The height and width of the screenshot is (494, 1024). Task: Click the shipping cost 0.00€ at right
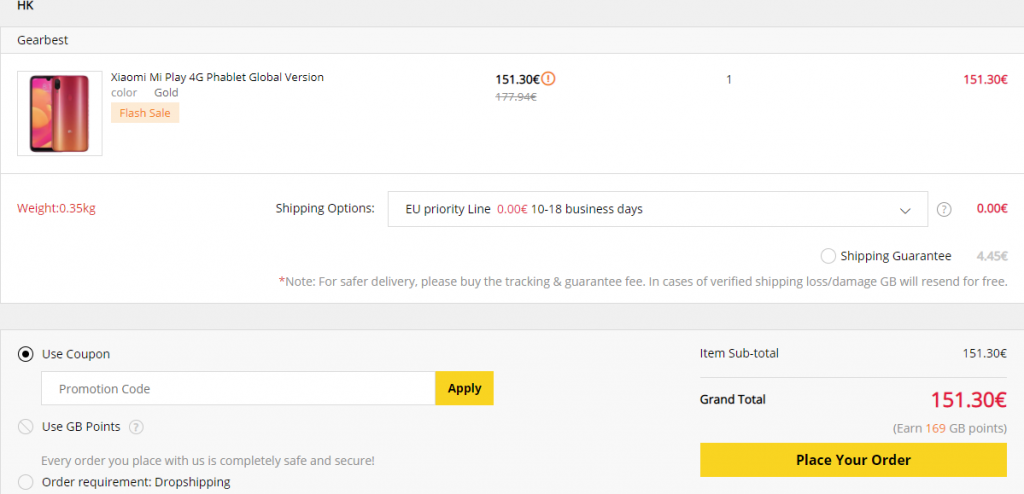[992, 209]
